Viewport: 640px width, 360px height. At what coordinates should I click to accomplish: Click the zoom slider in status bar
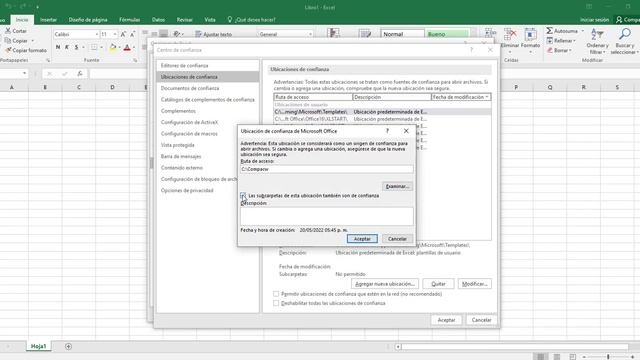(x=608, y=357)
